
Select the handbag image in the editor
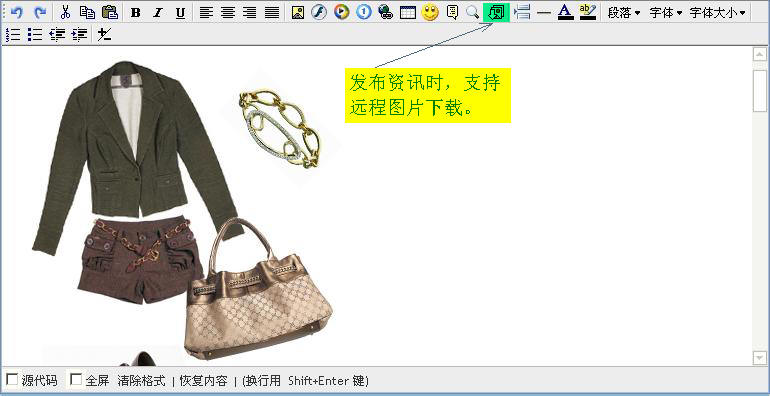click(258, 289)
